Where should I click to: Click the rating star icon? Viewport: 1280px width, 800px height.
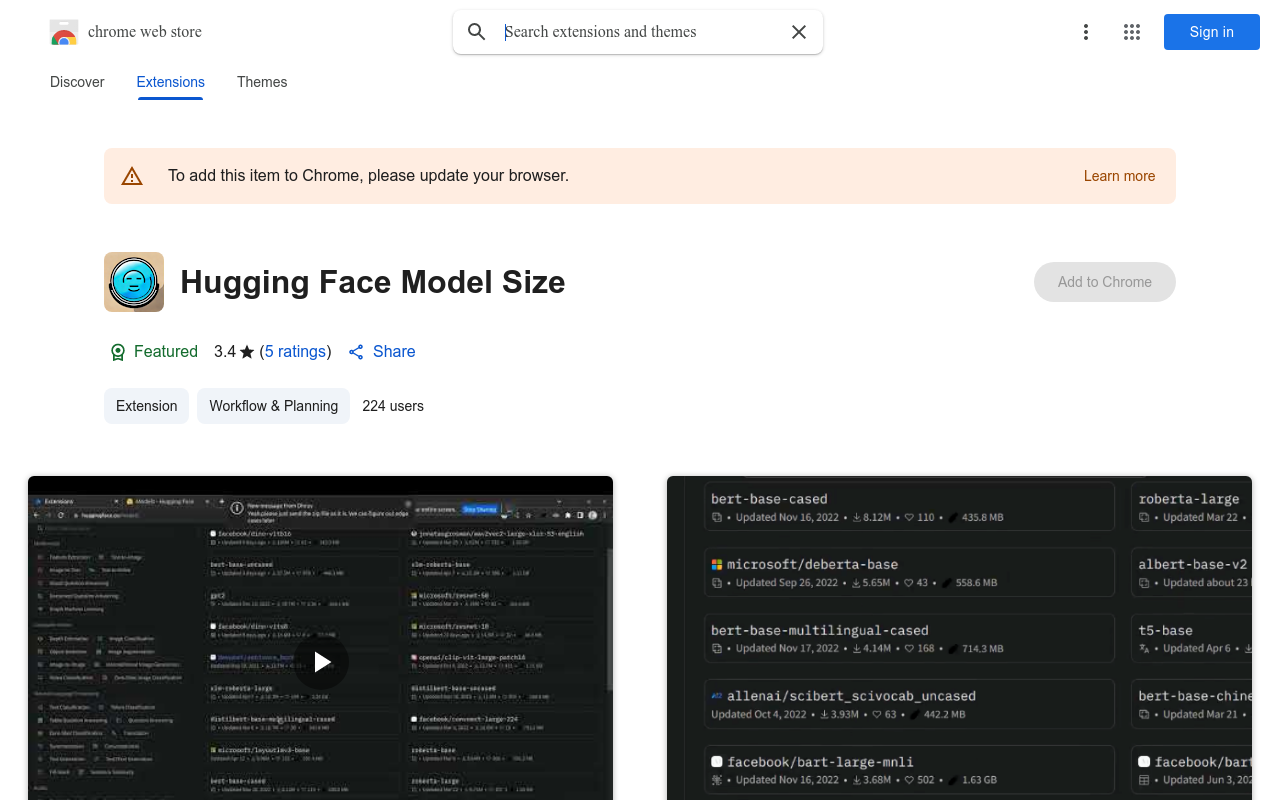[x=247, y=352]
